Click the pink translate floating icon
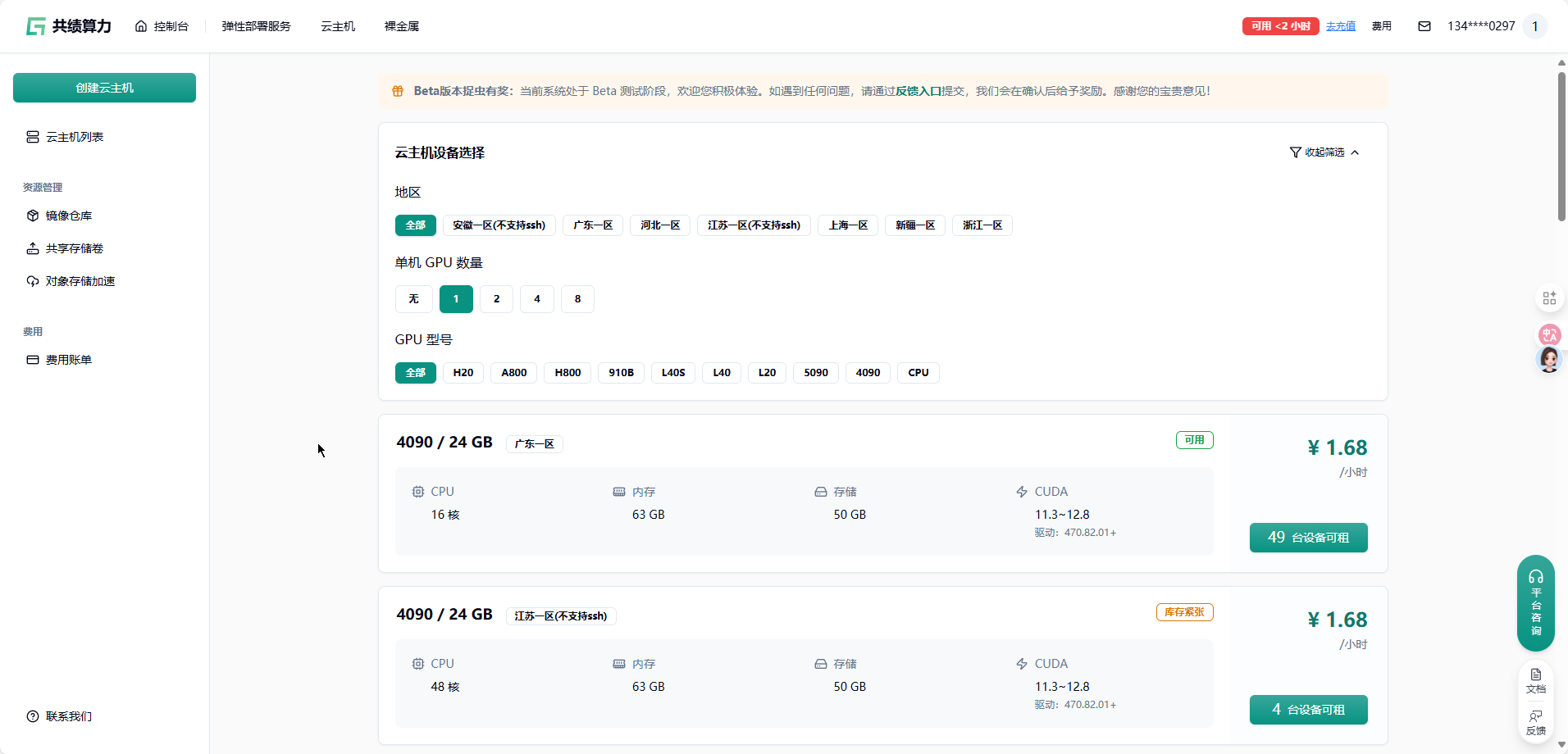Image resolution: width=1568 pixels, height=754 pixels. tap(1549, 334)
